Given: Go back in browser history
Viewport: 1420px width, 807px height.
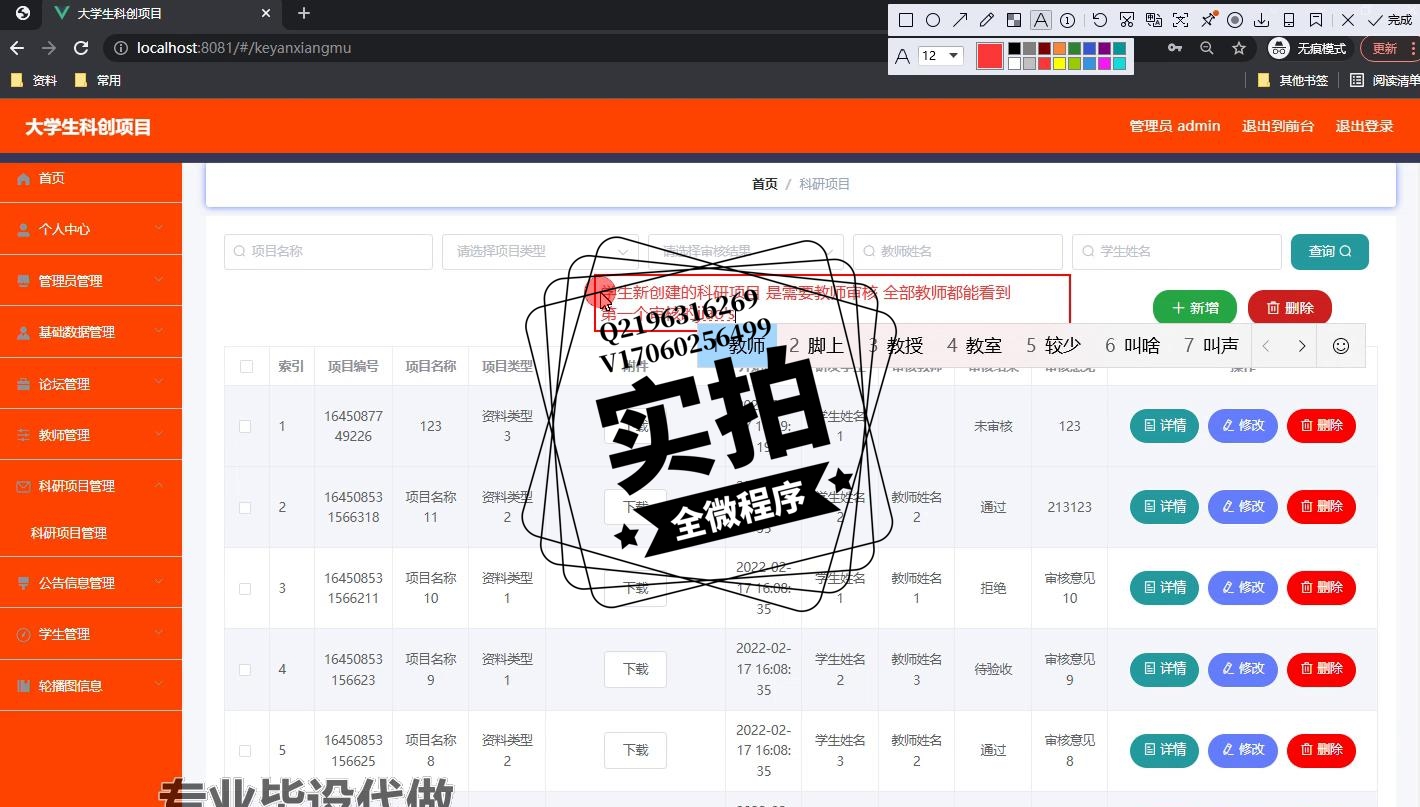Looking at the screenshot, I should pyautogui.click(x=17, y=48).
